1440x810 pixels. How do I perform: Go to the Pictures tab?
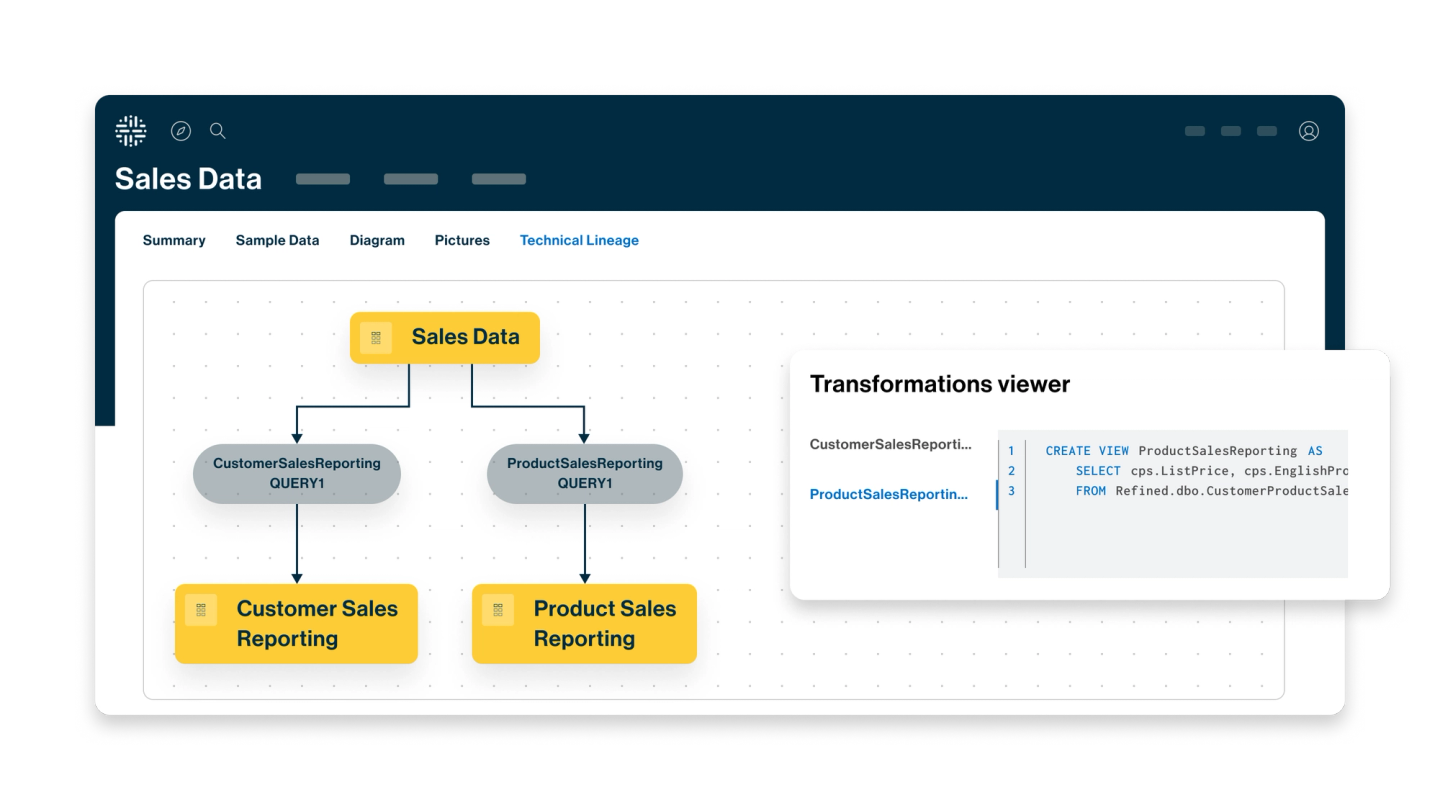[x=462, y=240]
